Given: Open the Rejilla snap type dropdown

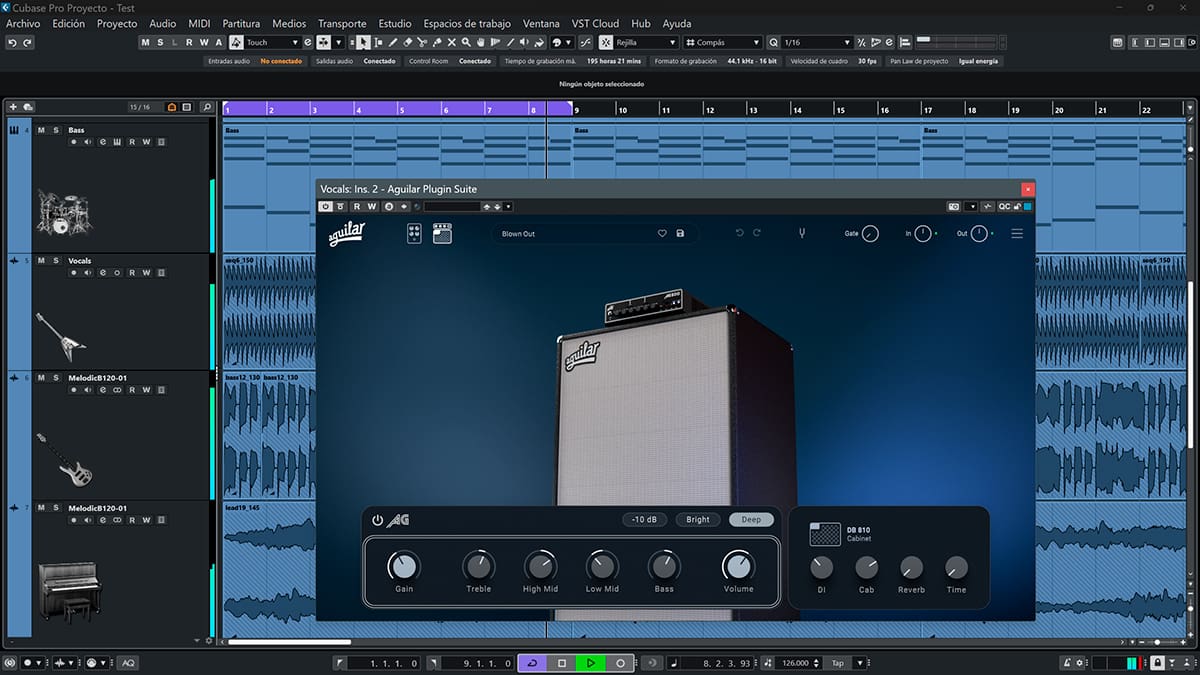Looking at the screenshot, I should [646, 42].
